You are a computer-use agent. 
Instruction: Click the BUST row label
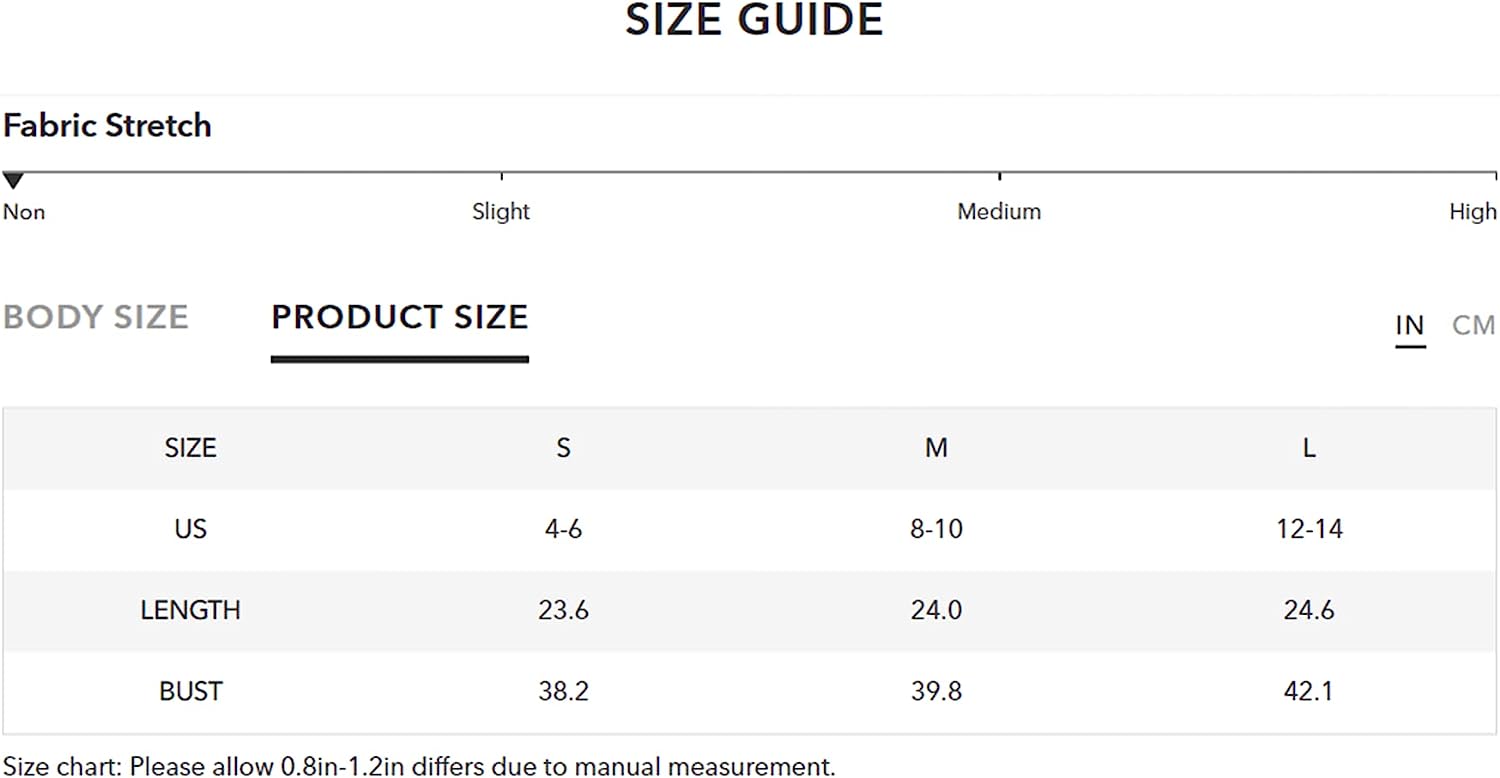click(190, 691)
